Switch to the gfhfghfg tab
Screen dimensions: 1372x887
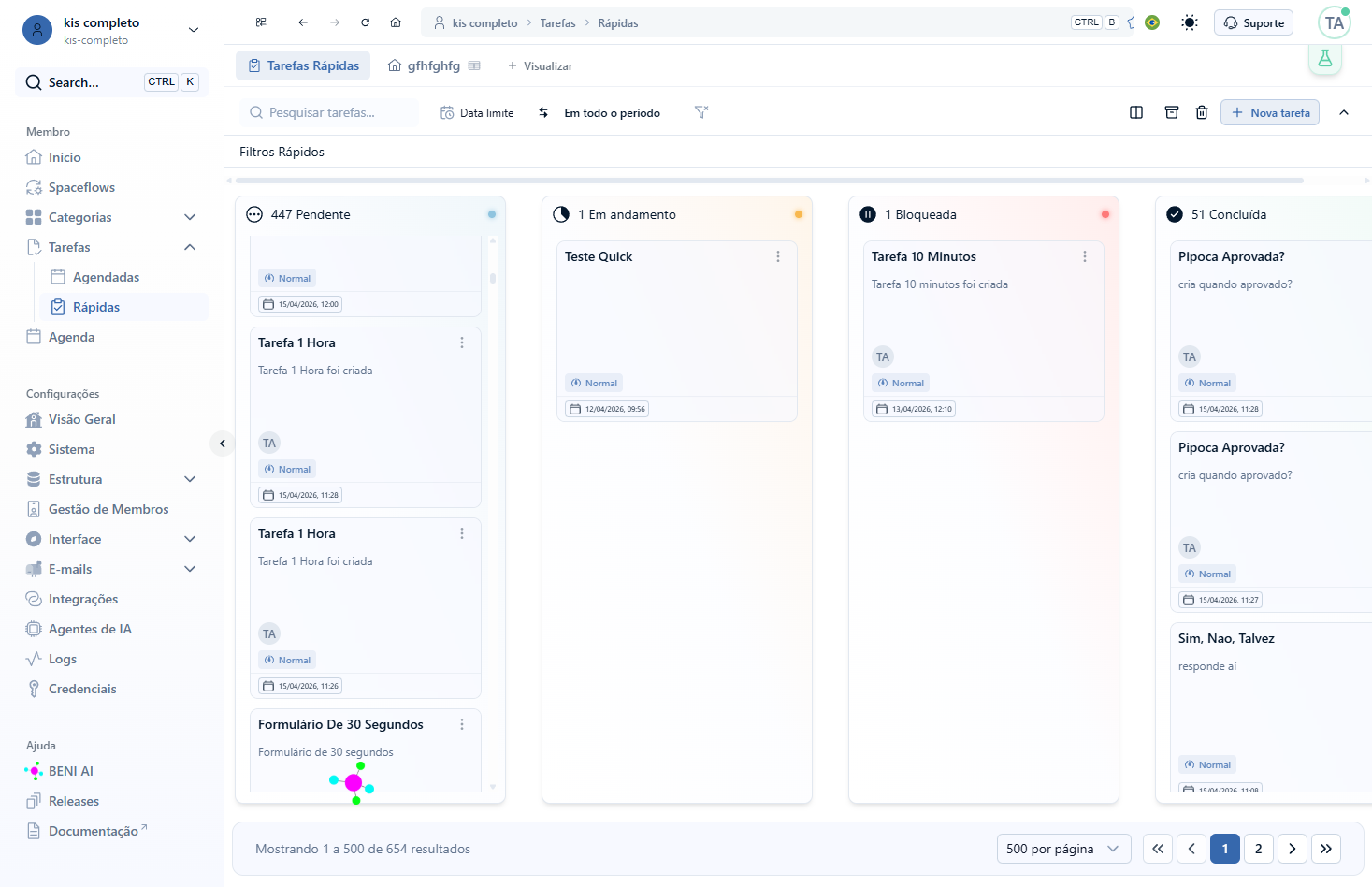click(434, 65)
